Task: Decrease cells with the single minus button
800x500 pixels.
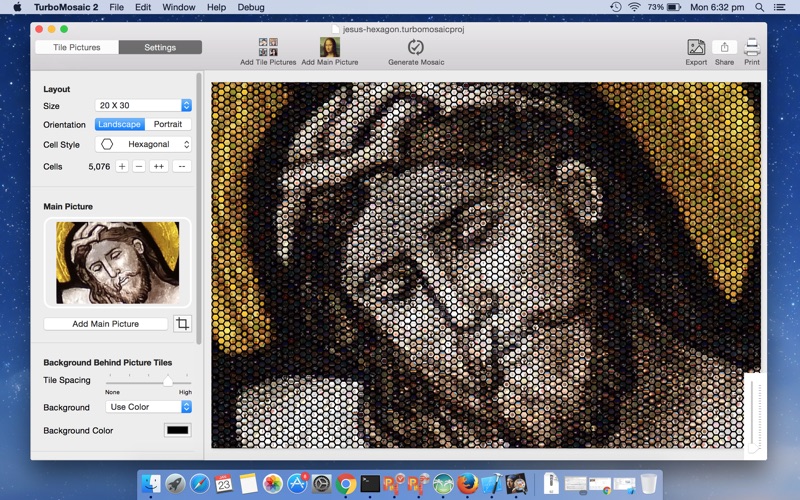Action: (x=139, y=166)
